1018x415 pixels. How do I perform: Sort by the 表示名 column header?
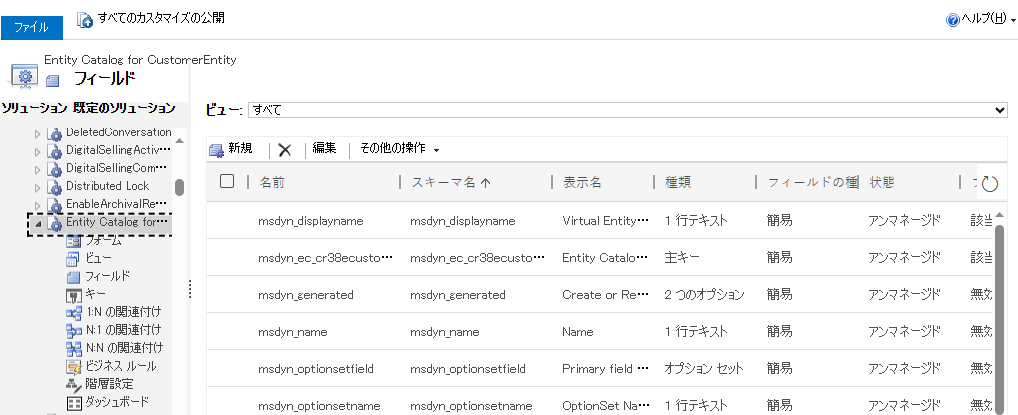tap(582, 182)
